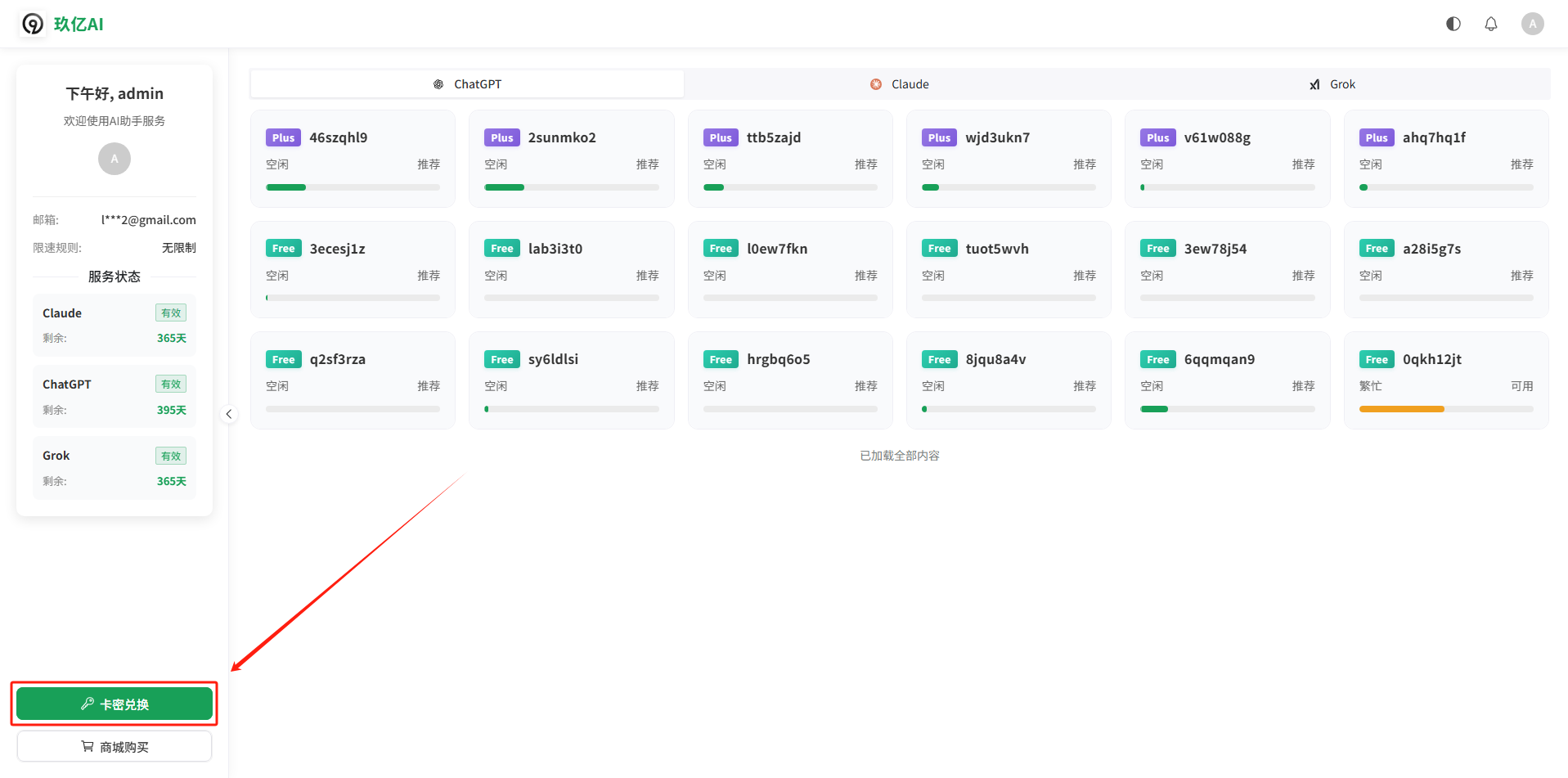The width and height of the screenshot is (1568, 778).
Task: Click the Free badge on q2sf3rza
Action: point(283,359)
